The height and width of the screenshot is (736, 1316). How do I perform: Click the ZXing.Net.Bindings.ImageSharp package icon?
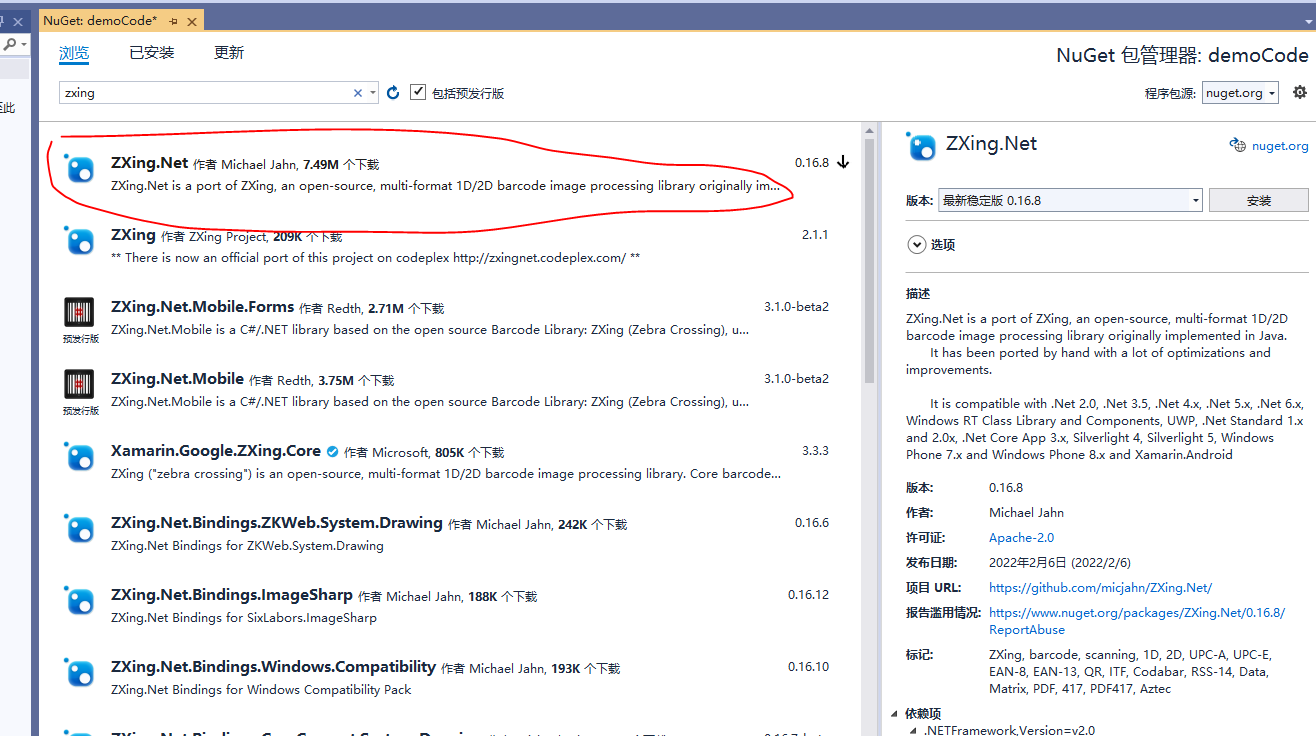80,601
